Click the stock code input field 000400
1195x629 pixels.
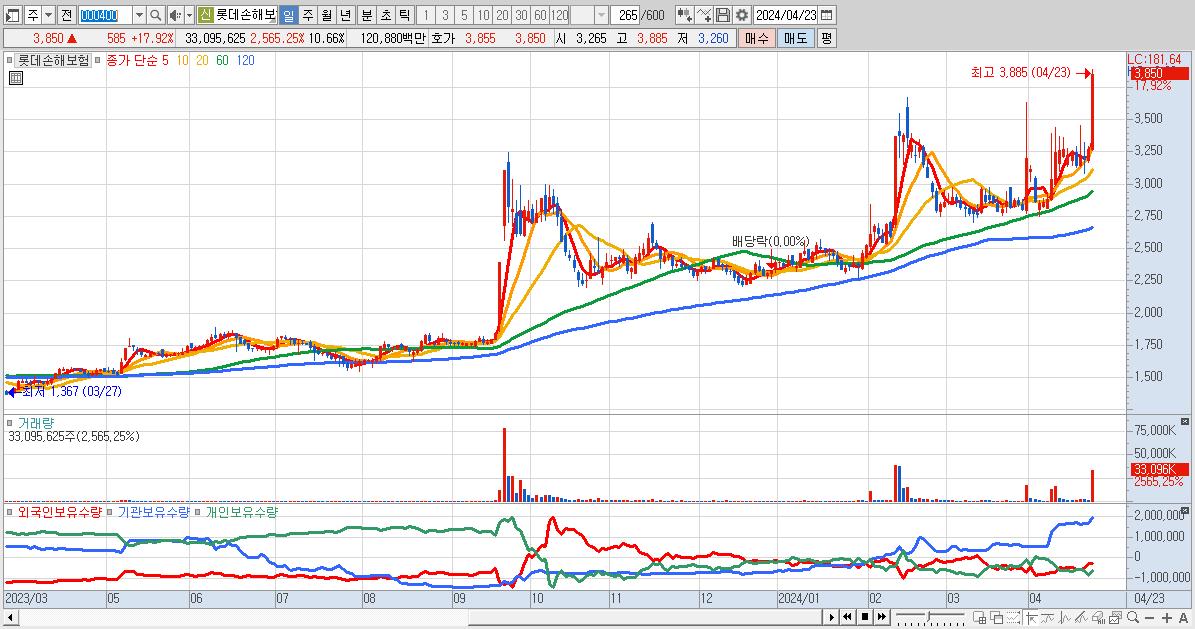pyautogui.click(x=105, y=14)
